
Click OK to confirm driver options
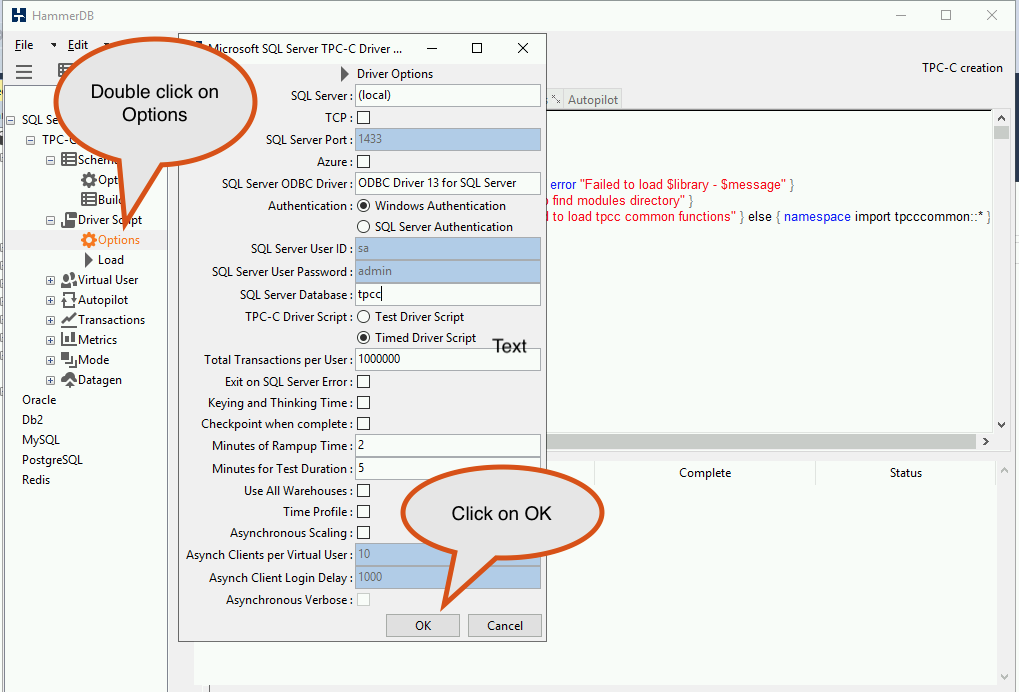[x=423, y=625]
